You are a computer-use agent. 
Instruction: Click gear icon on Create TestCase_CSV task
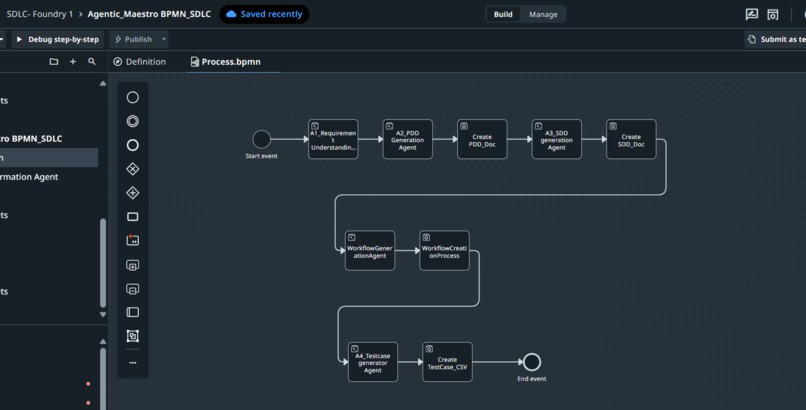point(429,349)
